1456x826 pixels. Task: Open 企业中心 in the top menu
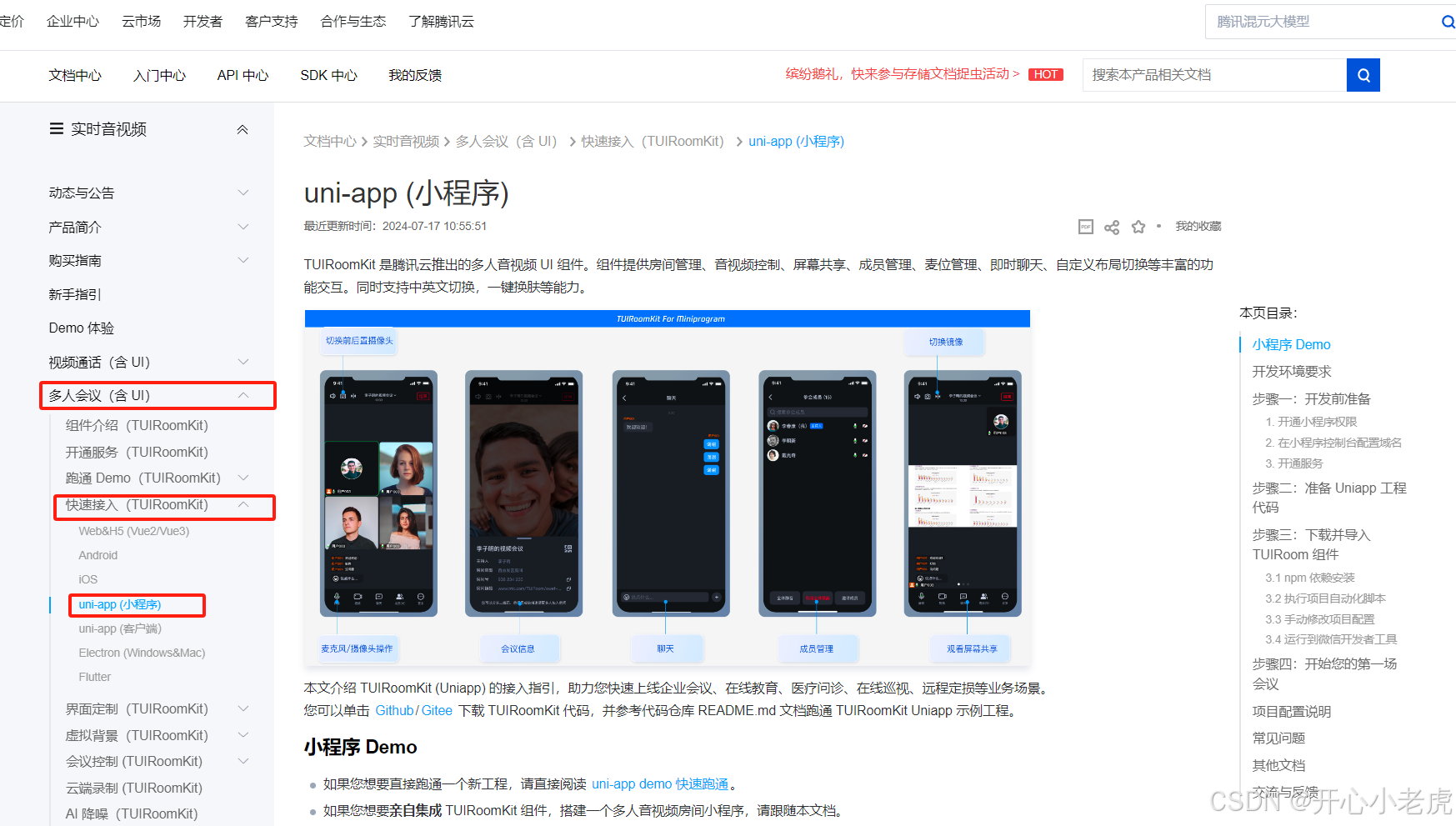(x=73, y=22)
